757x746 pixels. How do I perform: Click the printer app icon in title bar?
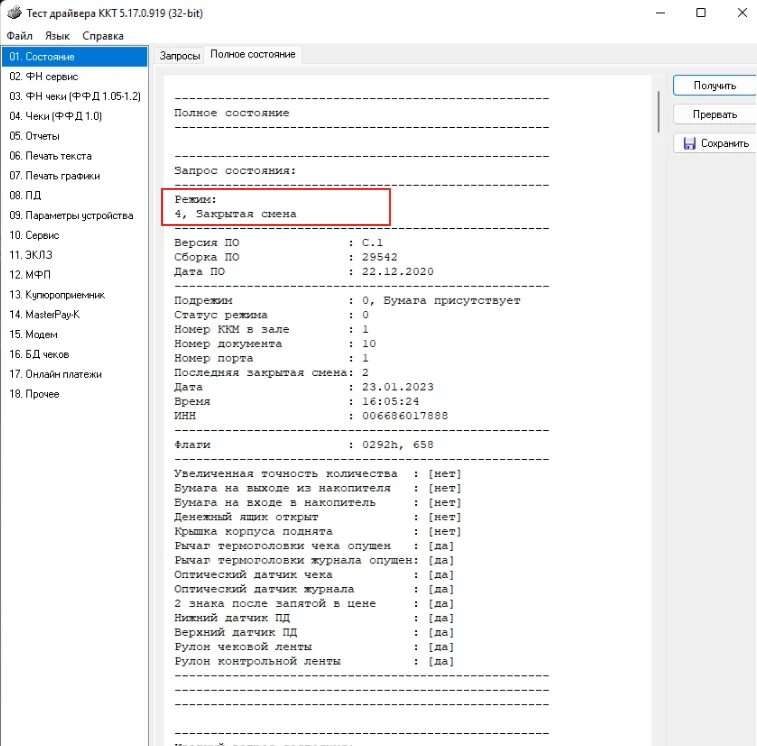click(14, 12)
